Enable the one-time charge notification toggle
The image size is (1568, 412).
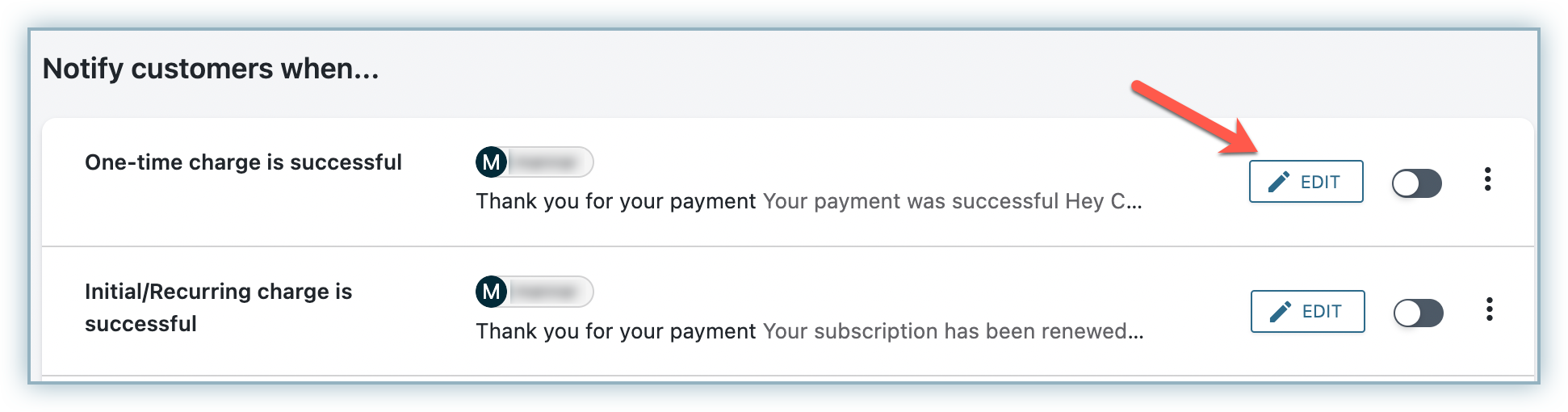click(1416, 183)
